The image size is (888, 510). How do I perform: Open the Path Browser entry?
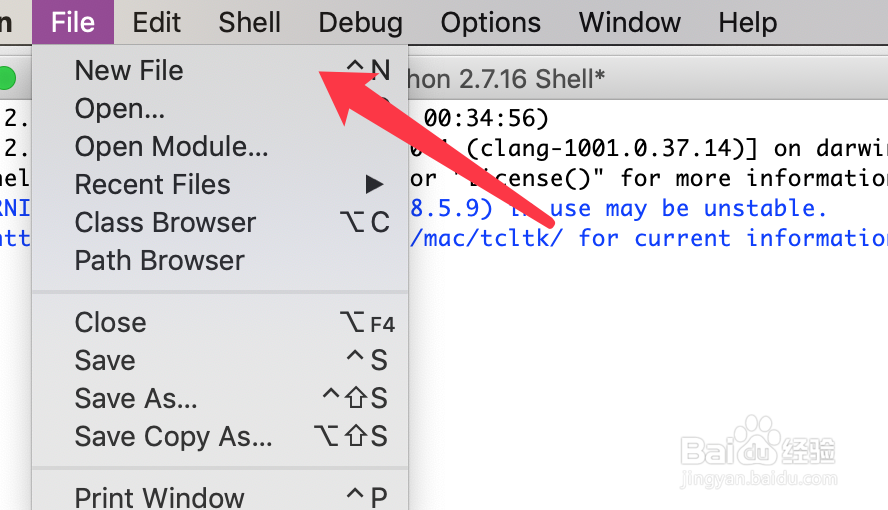220,260
